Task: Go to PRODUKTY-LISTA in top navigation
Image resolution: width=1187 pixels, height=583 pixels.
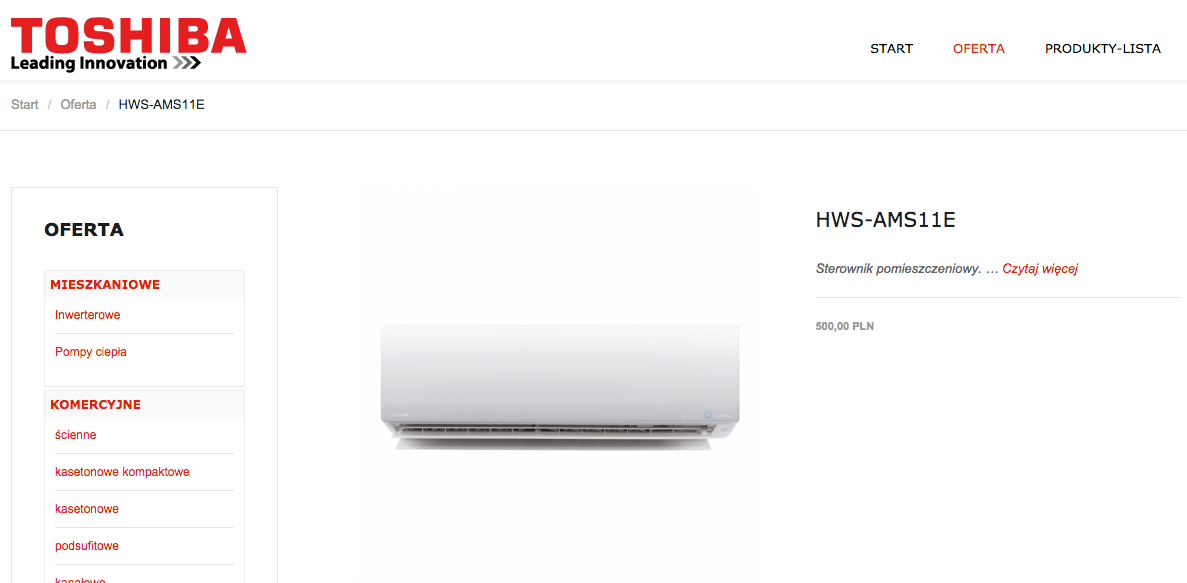Action: click(x=1102, y=48)
